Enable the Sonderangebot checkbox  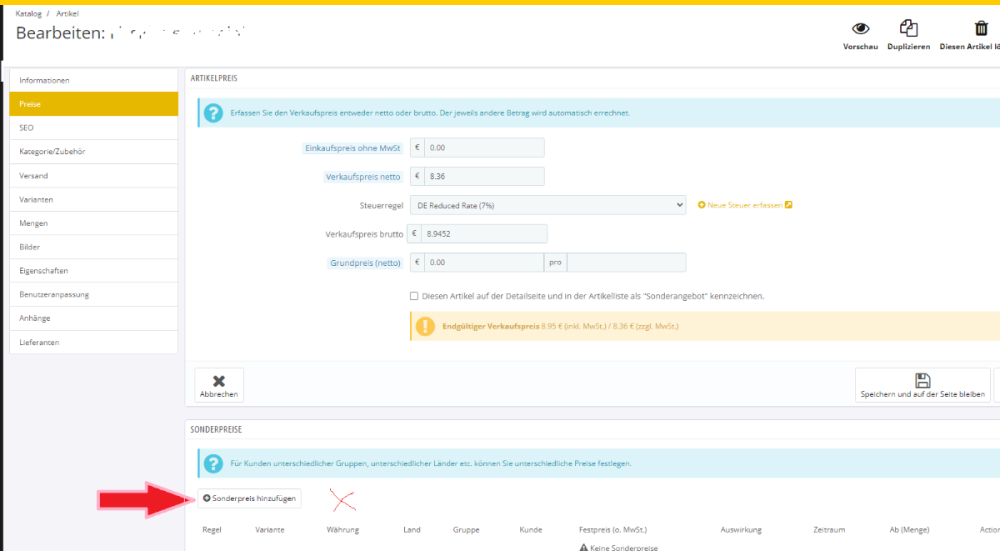click(414, 296)
